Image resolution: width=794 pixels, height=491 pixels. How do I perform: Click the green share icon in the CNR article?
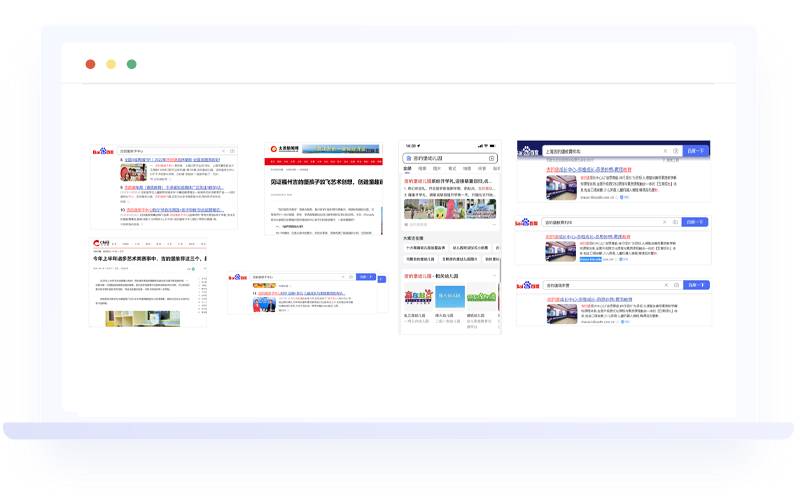[193, 269]
